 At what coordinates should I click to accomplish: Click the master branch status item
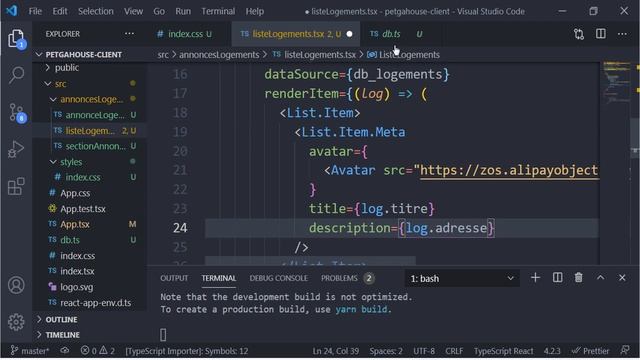coord(30,351)
